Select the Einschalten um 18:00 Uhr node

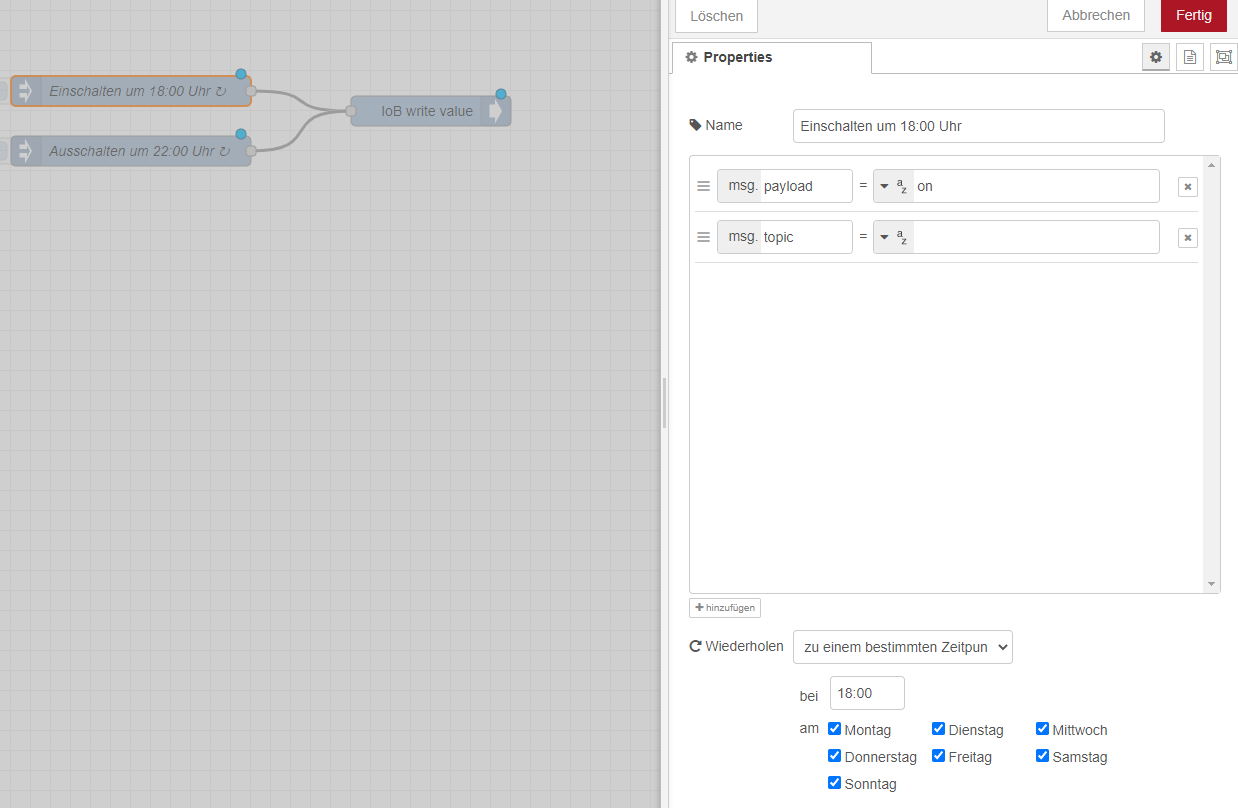click(x=131, y=91)
